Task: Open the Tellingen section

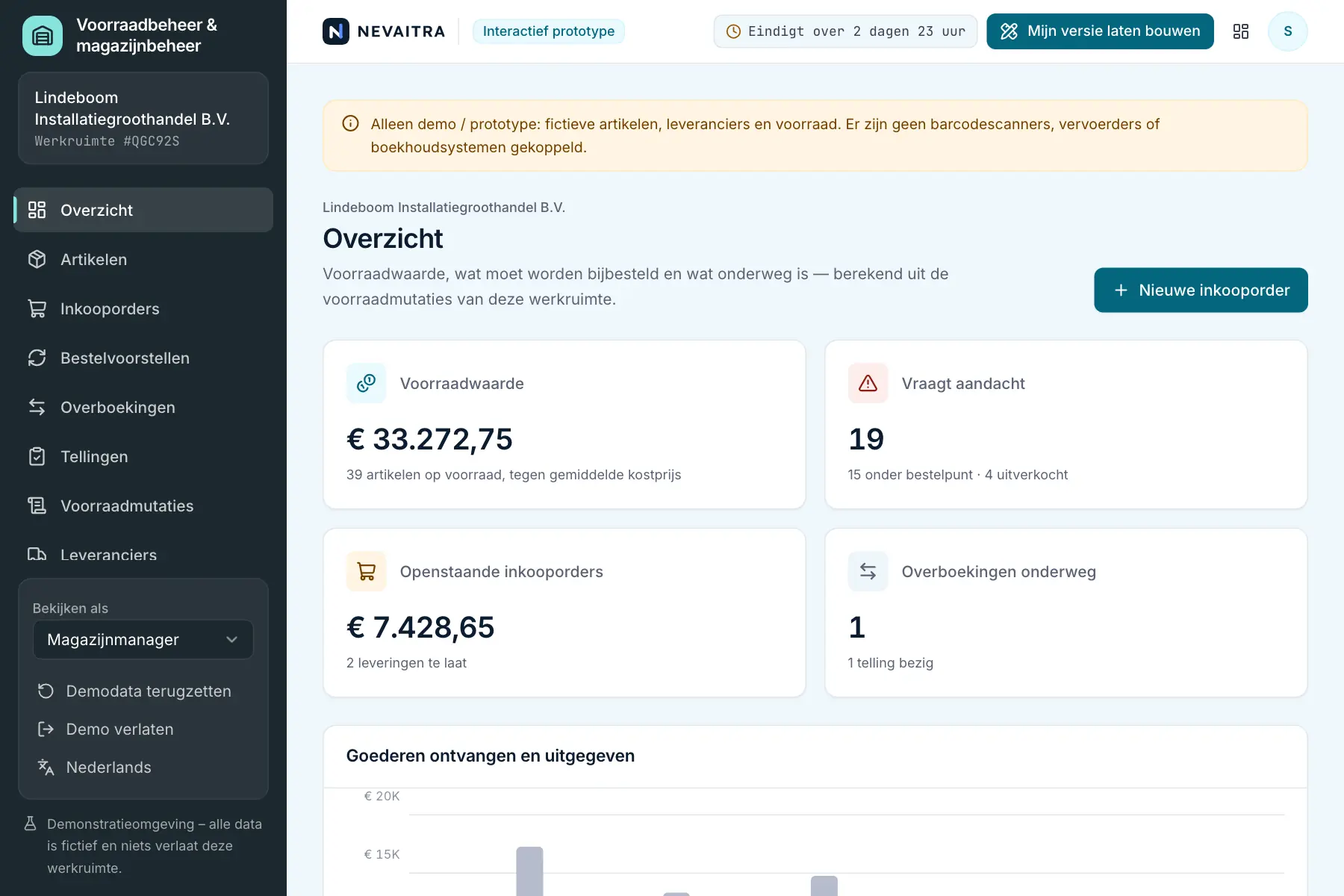Action: click(x=143, y=456)
